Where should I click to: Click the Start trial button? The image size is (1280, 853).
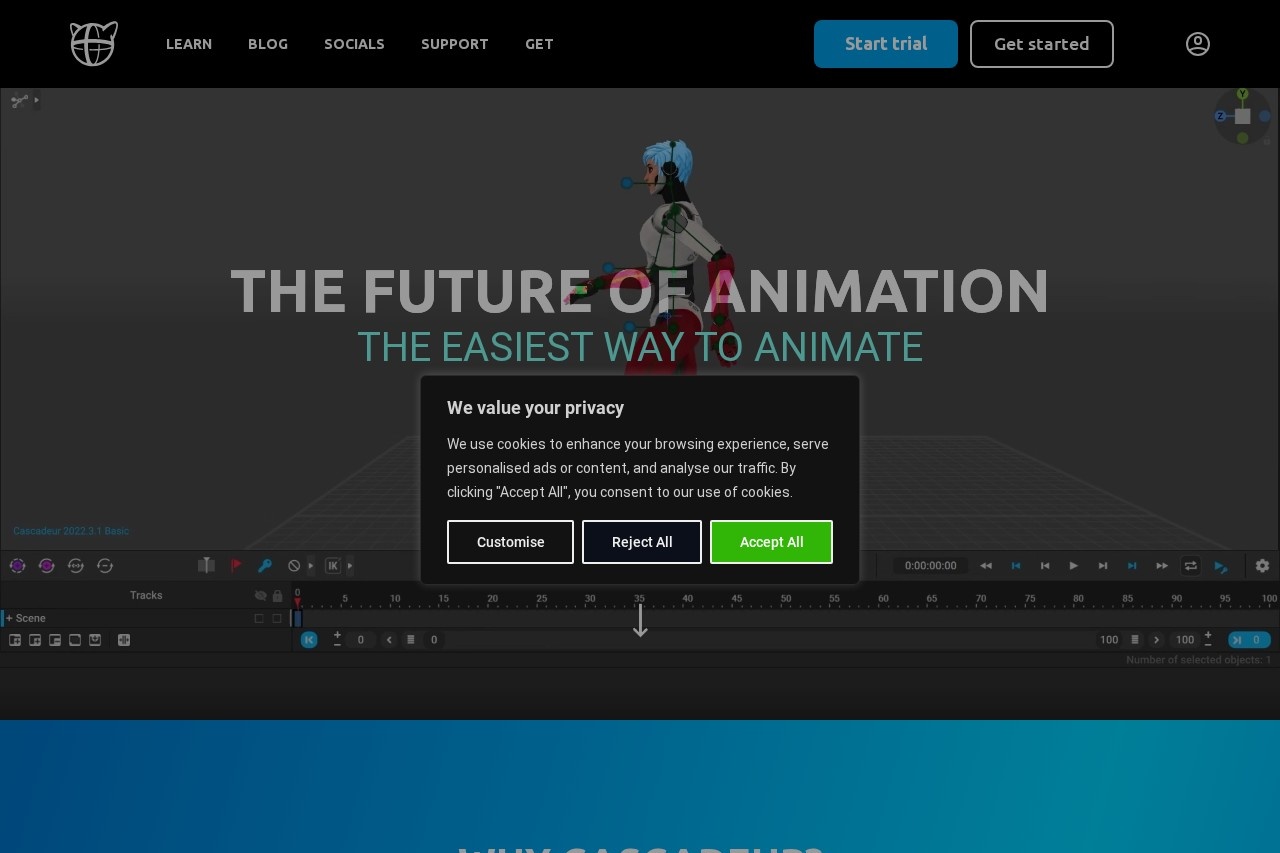tap(885, 44)
